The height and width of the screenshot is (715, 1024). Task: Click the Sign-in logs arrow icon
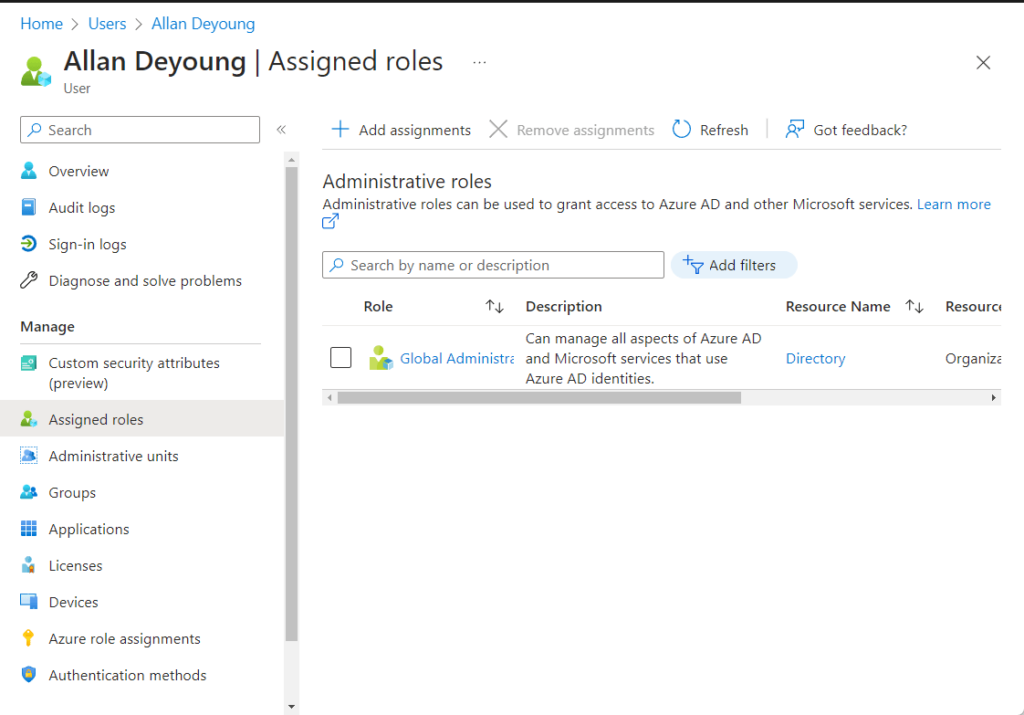coord(29,244)
